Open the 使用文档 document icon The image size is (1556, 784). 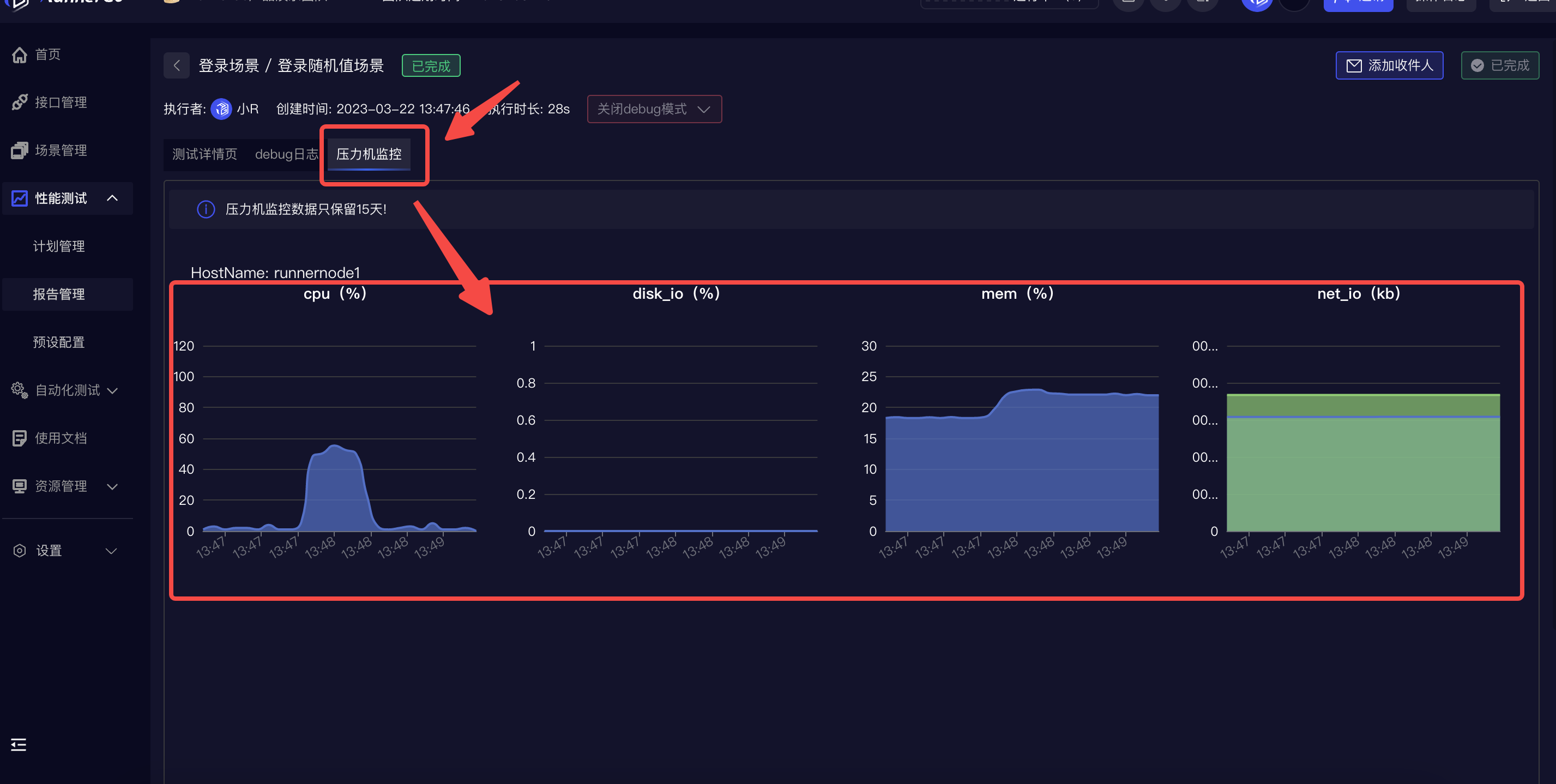pyautogui.click(x=19, y=438)
